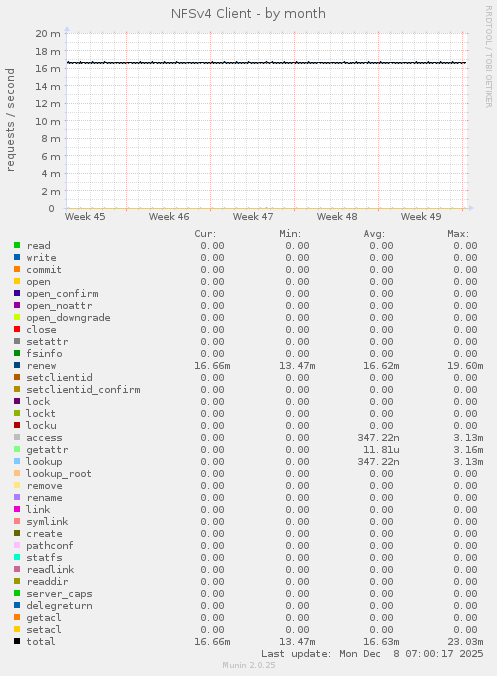Select the 'getacl' legend label
Viewport: 497px width, 676px height.
click(44, 618)
